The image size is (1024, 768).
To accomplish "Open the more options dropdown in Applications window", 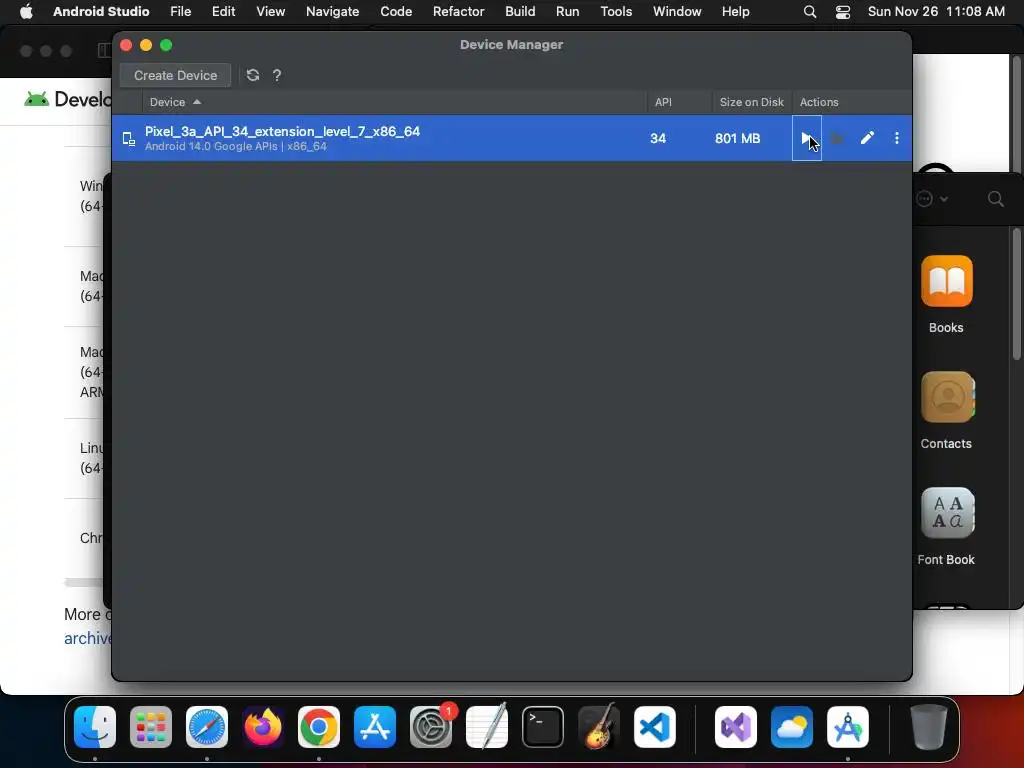I will 932,199.
